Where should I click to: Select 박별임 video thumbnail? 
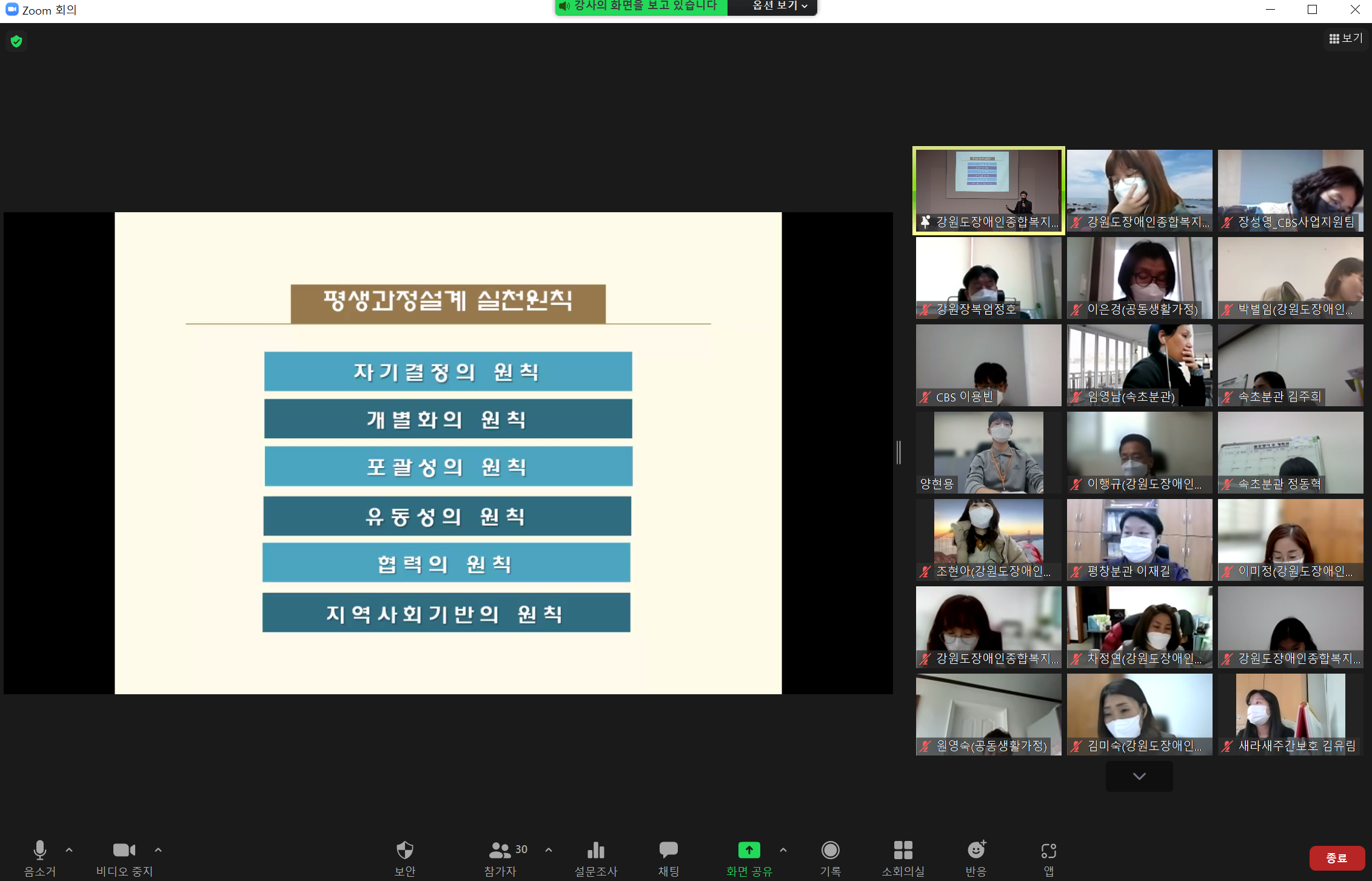coord(1291,278)
